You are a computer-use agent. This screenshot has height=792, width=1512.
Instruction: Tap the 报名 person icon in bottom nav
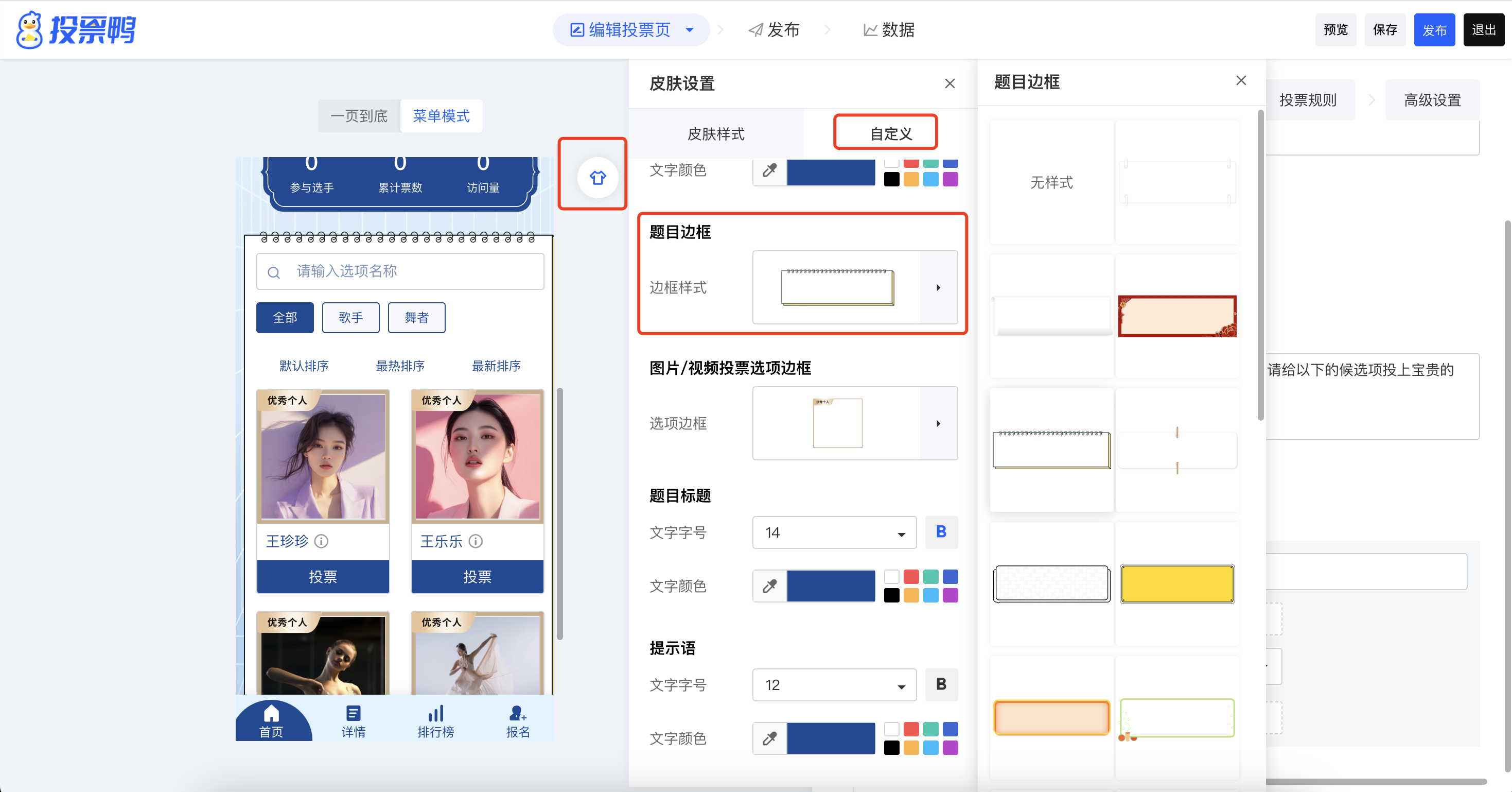click(517, 713)
